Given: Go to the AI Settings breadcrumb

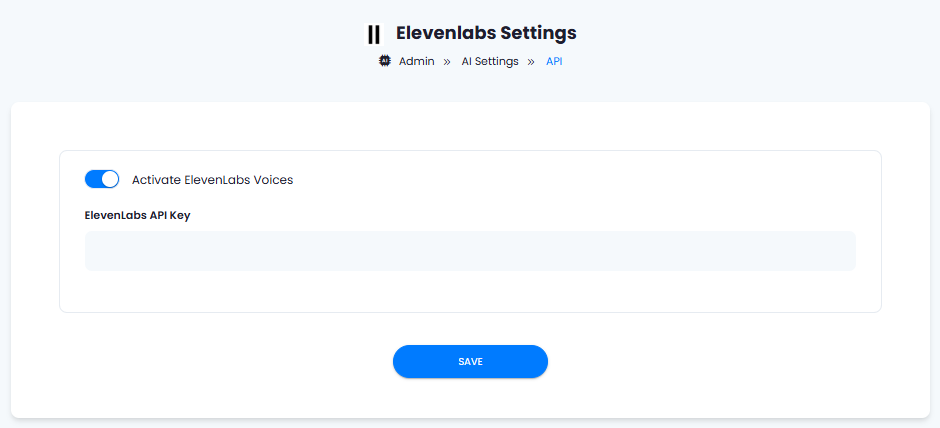Looking at the screenshot, I should click(490, 61).
